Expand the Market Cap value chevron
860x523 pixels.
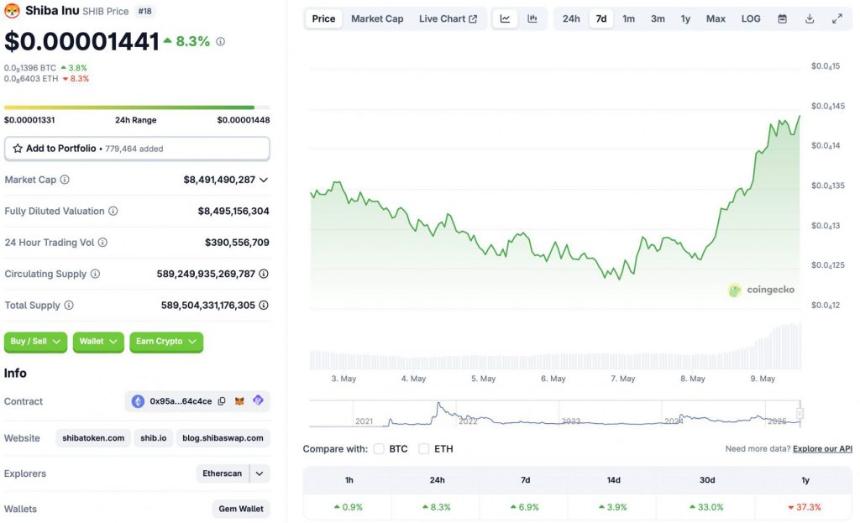pos(264,180)
